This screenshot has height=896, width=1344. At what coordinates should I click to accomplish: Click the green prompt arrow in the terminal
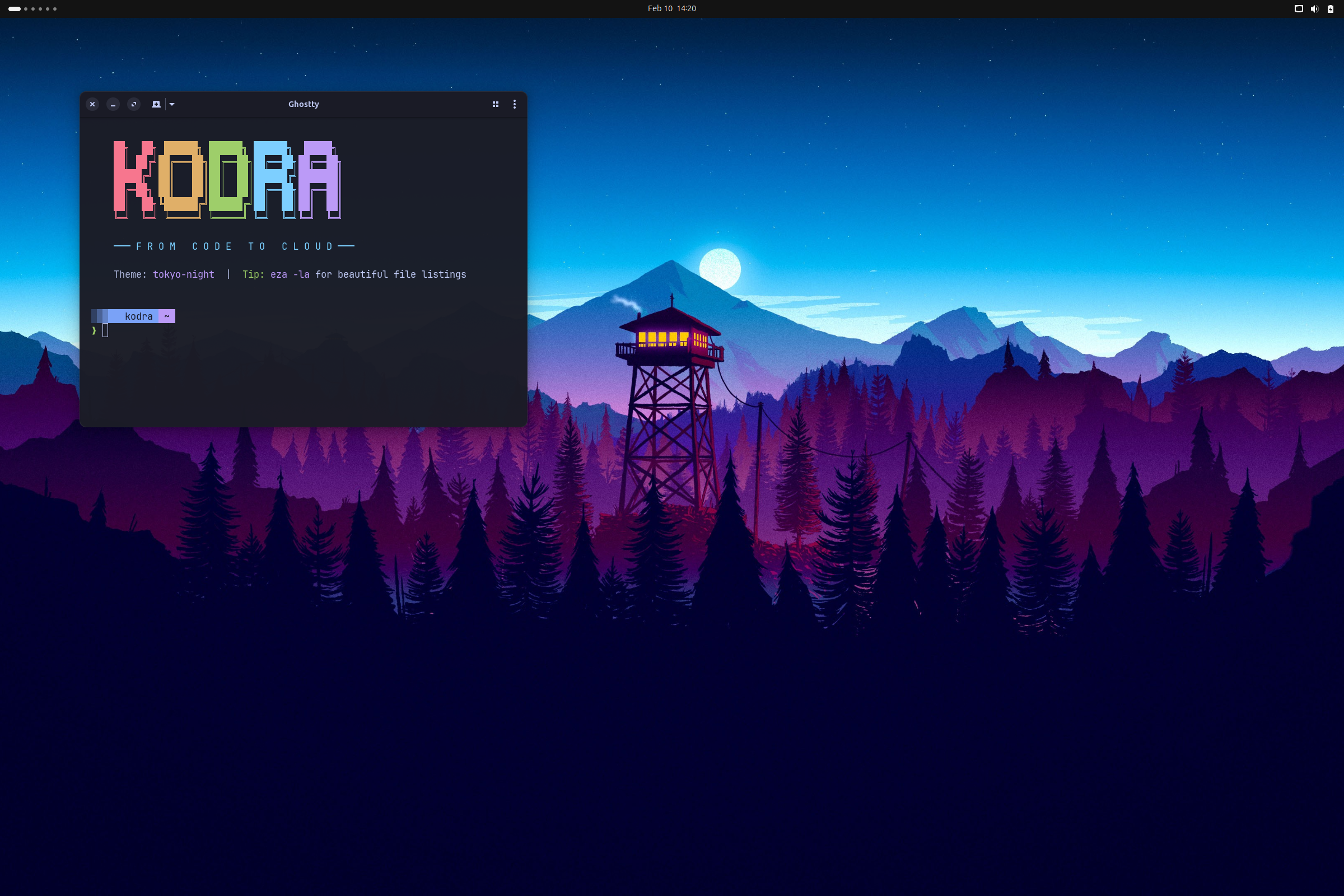[x=94, y=330]
